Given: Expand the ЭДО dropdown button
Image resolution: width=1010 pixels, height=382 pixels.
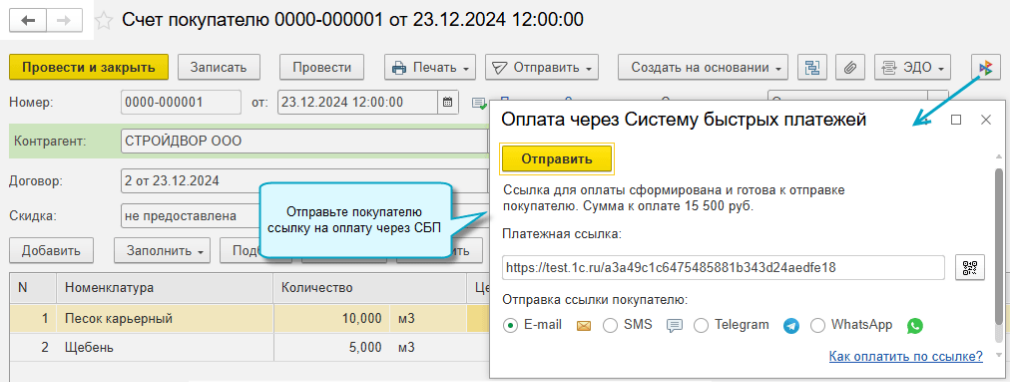Looking at the screenshot, I should tap(912, 67).
